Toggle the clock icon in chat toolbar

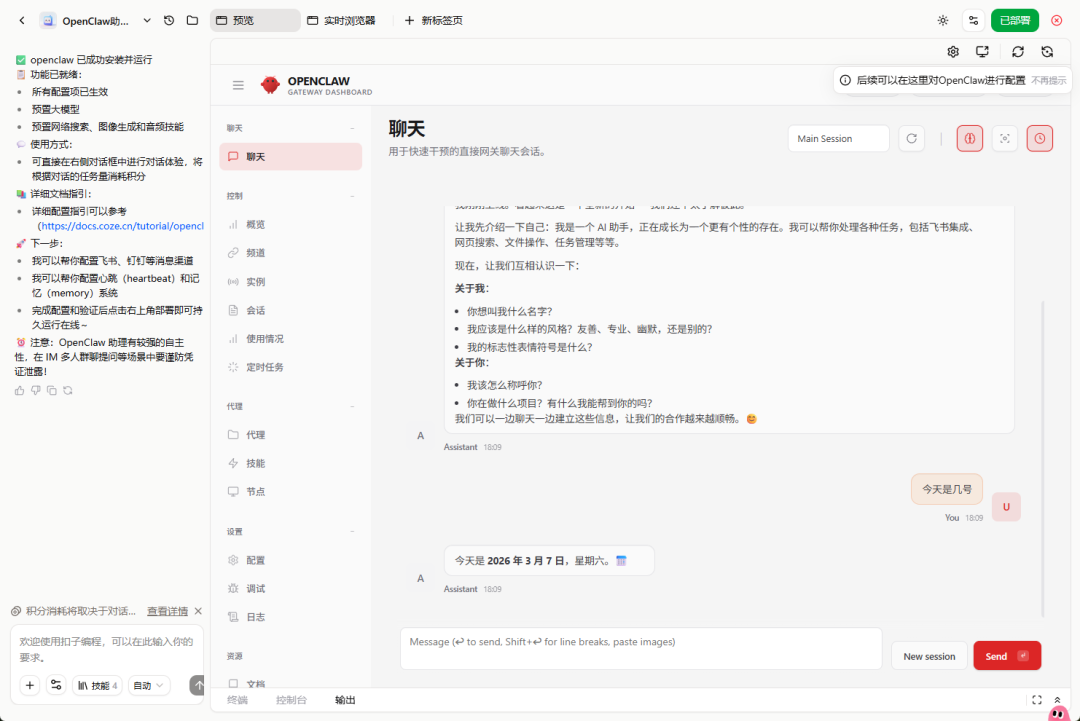click(x=1039, y=138)
